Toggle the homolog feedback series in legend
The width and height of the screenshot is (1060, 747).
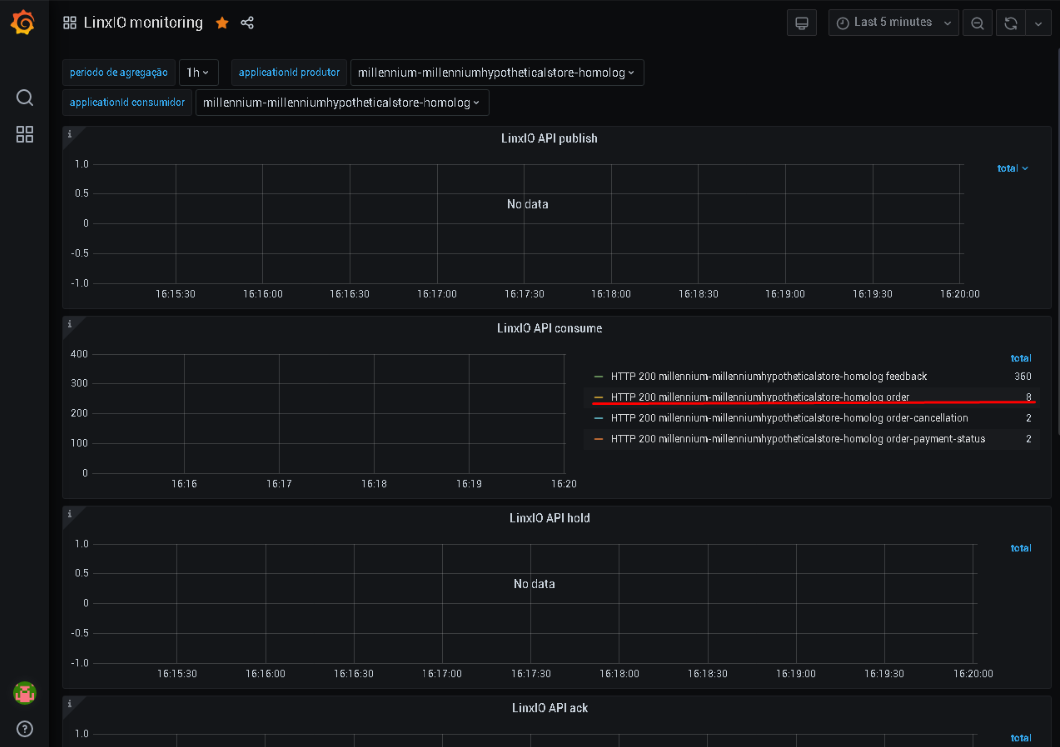[769, 377]
